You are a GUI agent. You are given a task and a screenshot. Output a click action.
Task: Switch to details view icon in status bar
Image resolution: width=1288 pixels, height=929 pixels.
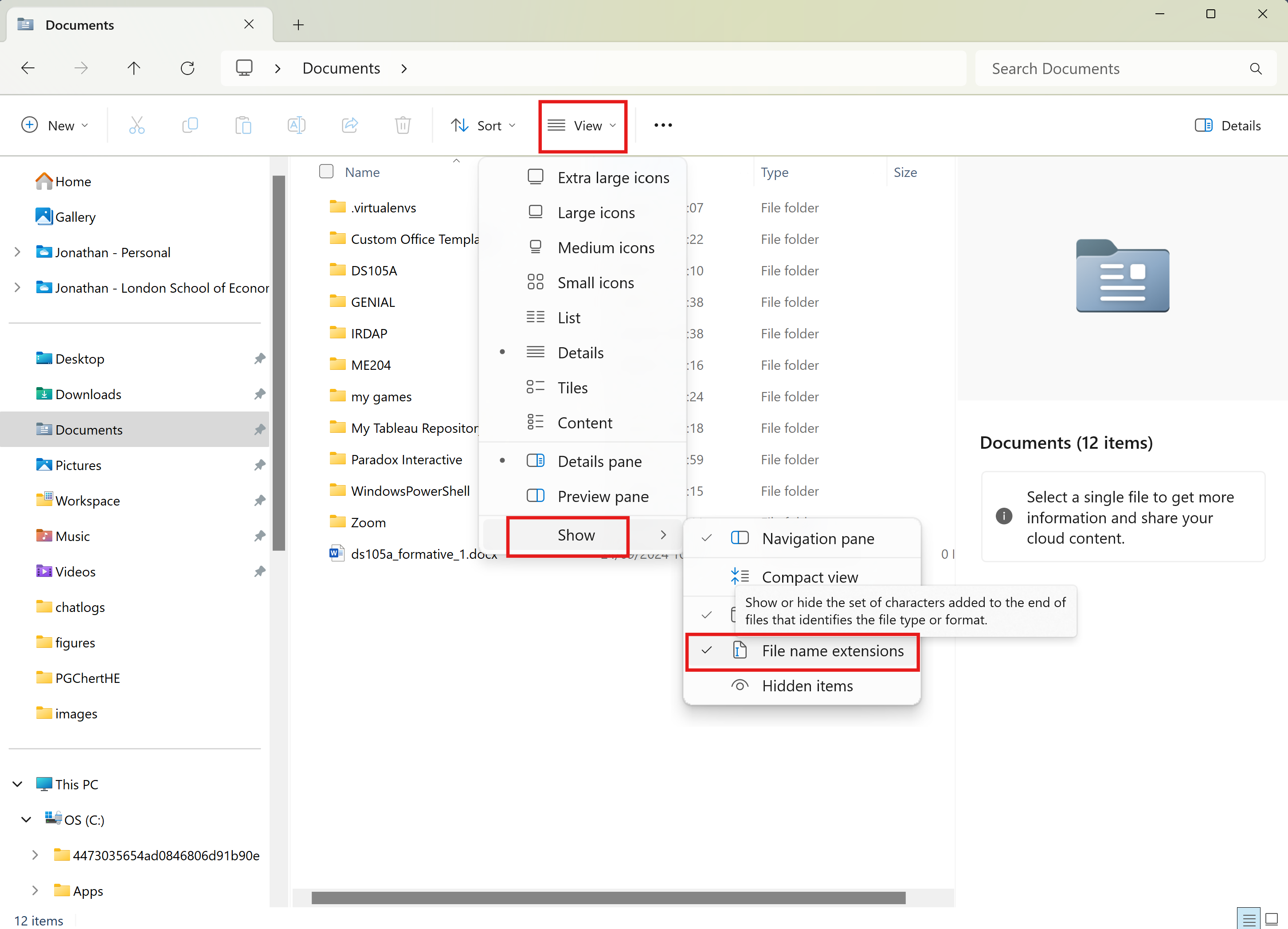[x=1249, y=919]
